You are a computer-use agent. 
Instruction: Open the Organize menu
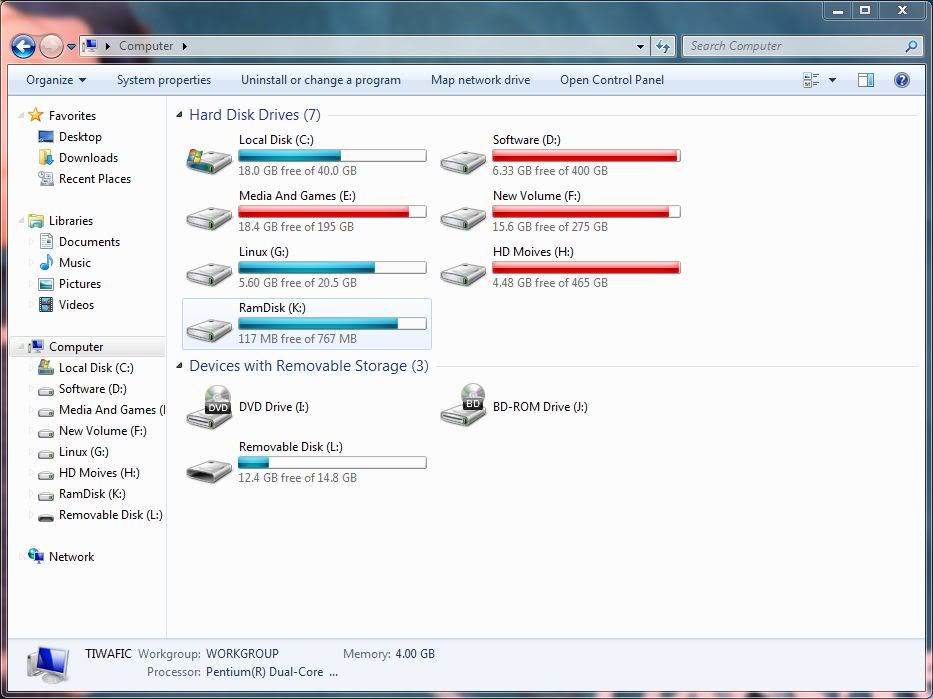click(x=56, y=80)
